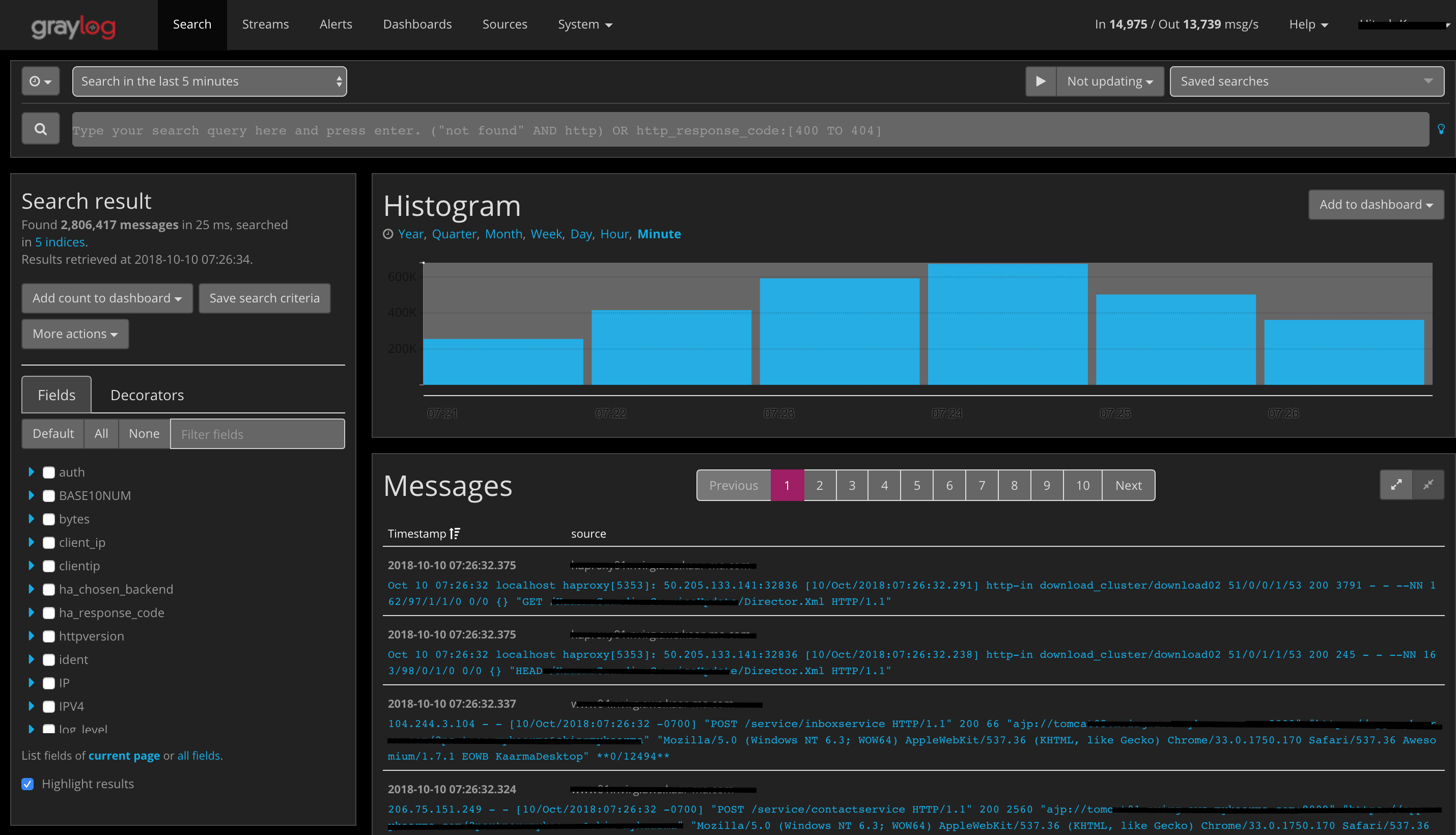Click the play icon to resume updating
1456x835 pixels.
(1041, 81)
